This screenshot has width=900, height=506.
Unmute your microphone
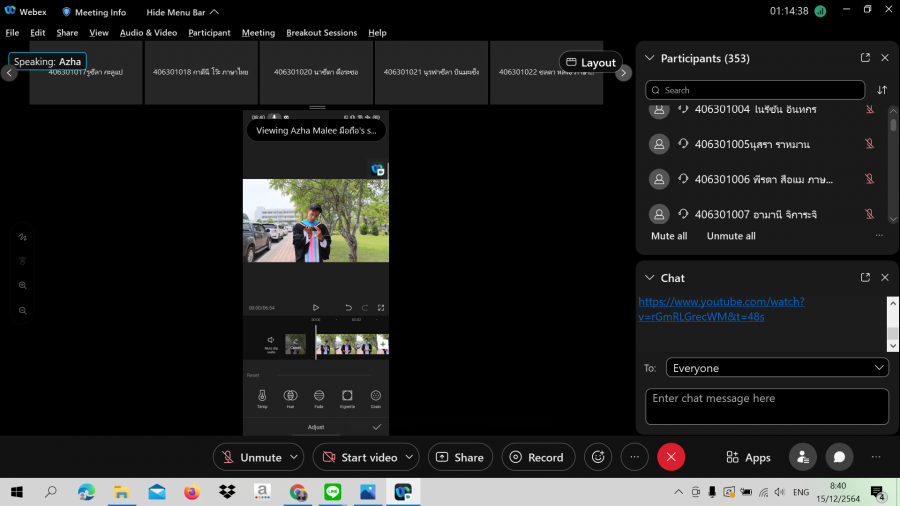(251, 457)
